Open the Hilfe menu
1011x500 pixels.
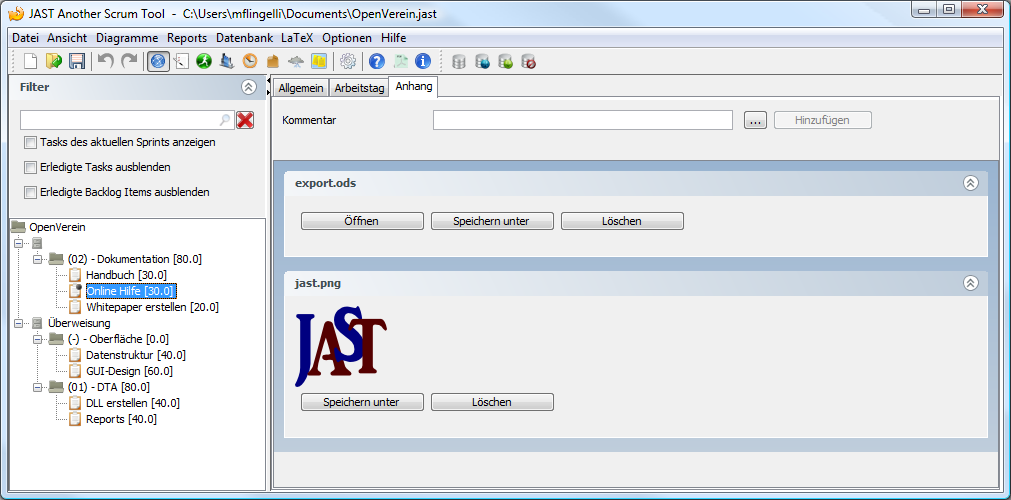(x=393, y=37)
